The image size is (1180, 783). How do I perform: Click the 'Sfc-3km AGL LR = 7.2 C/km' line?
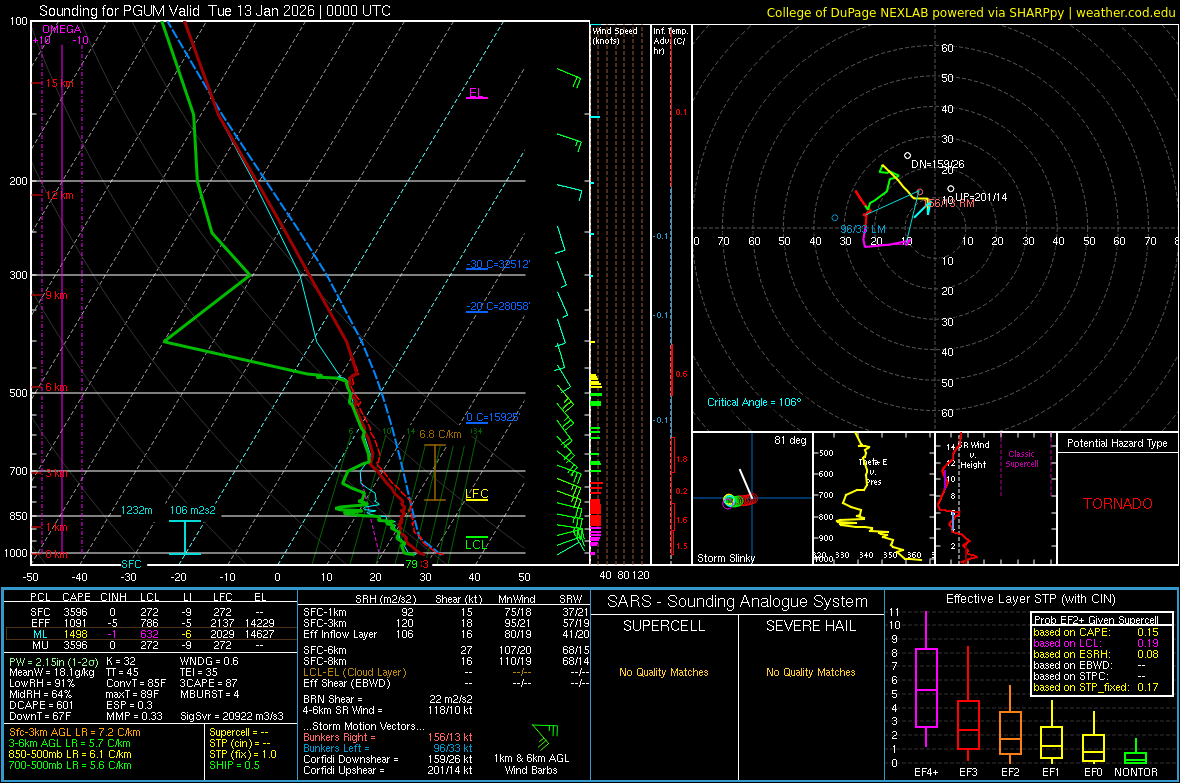point(75,732)
